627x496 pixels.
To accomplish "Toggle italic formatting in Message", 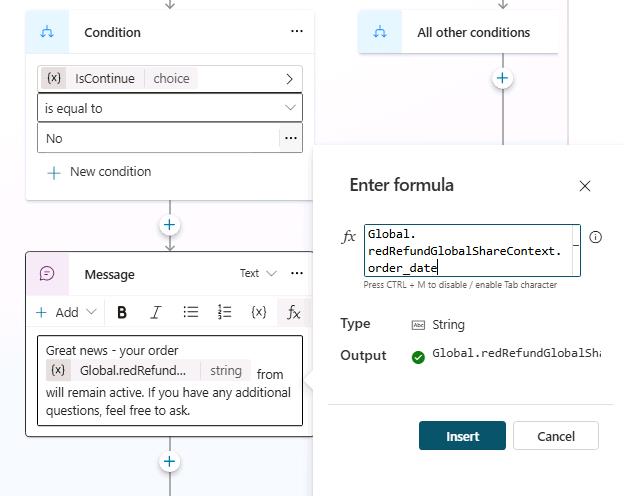I will 156,312.
